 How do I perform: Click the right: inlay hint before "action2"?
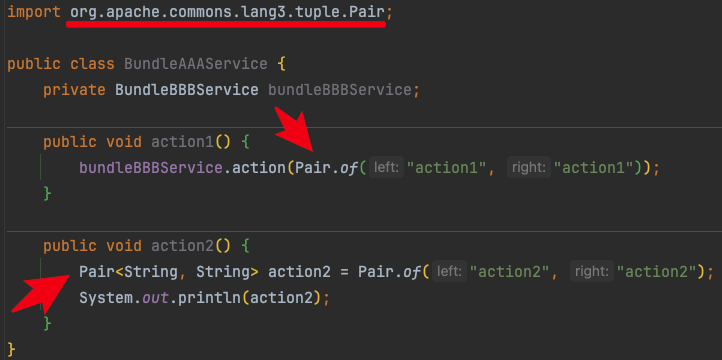(592, 272)
